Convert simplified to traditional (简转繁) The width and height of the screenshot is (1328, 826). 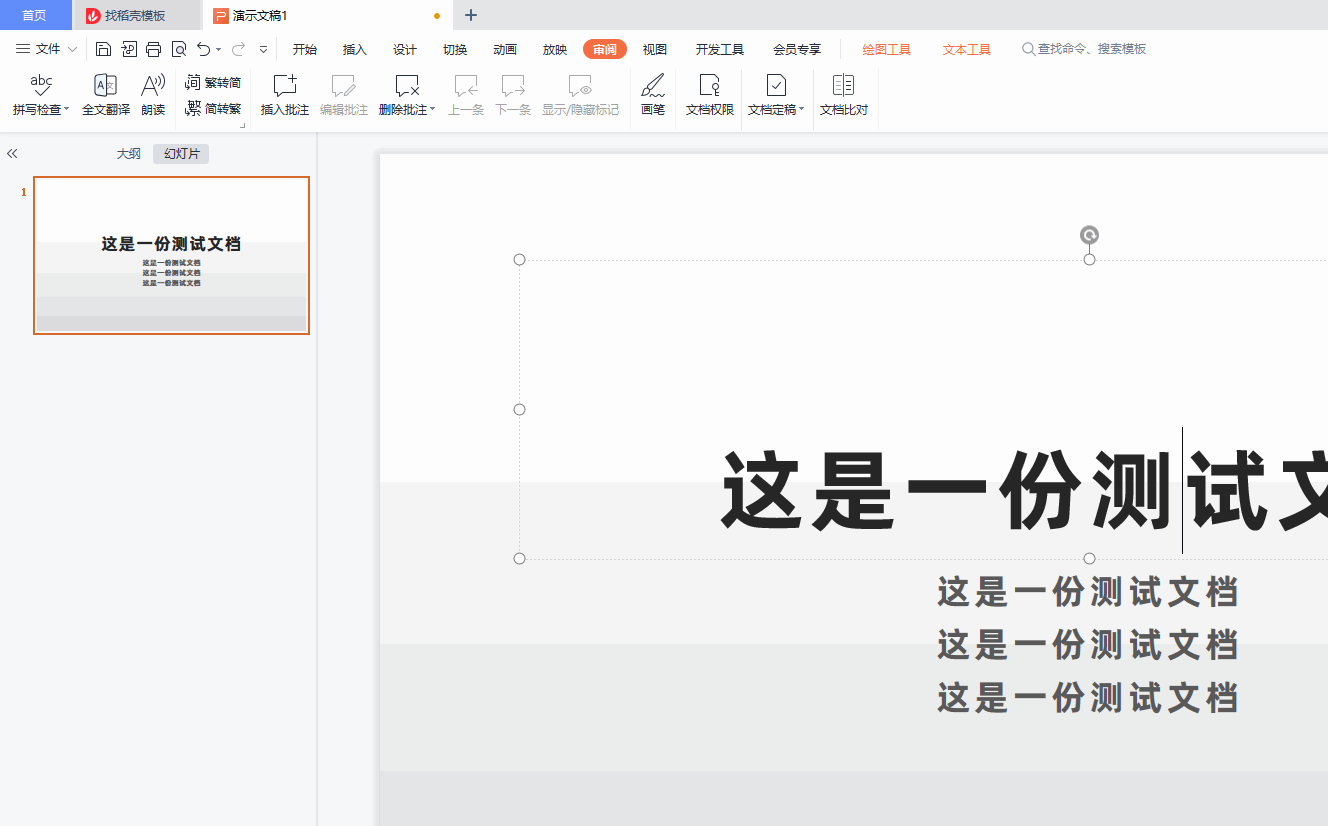213,109
